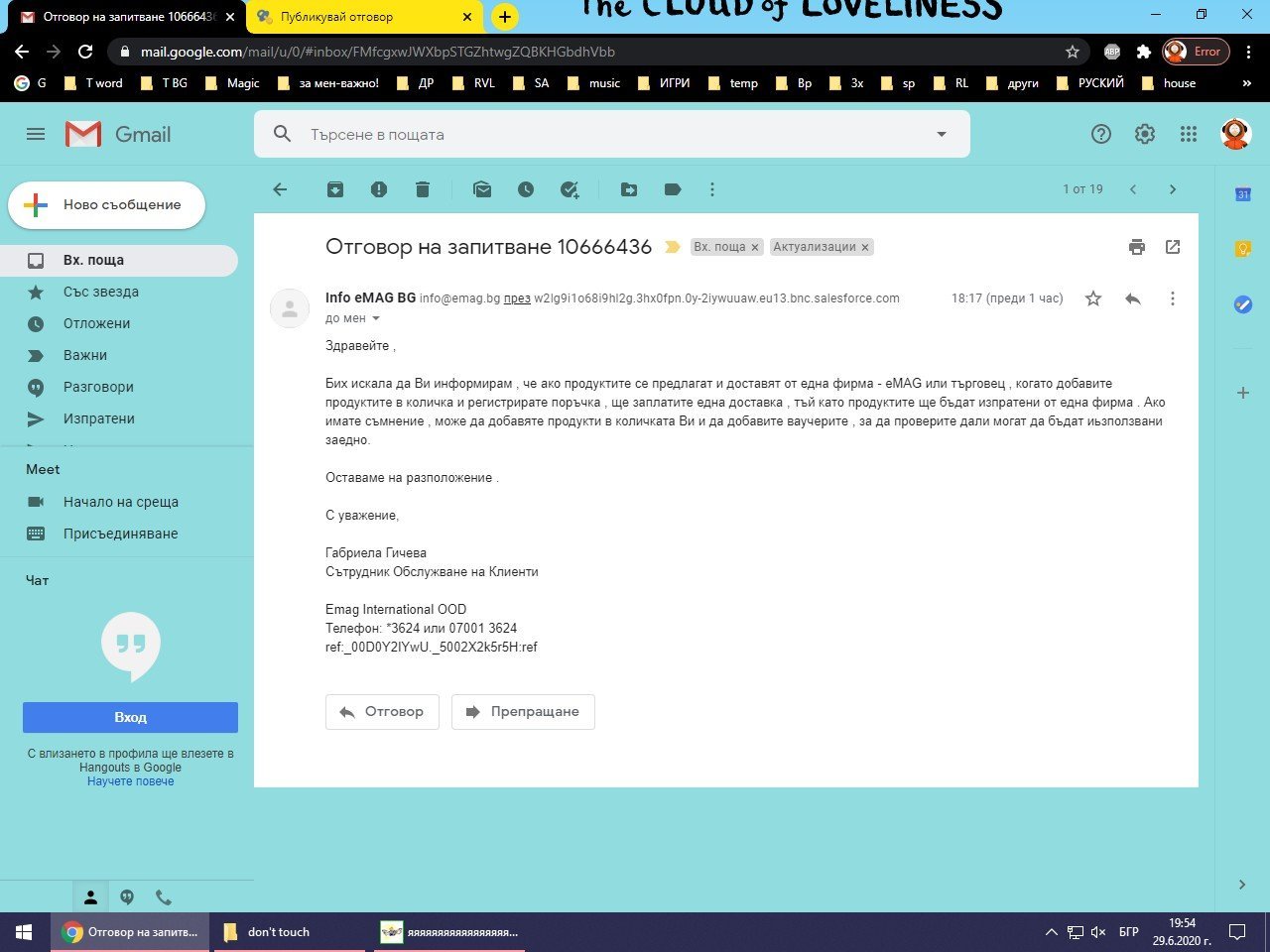
Task: Toggle Gmail main menu hamburger
Action: [36, 134]
